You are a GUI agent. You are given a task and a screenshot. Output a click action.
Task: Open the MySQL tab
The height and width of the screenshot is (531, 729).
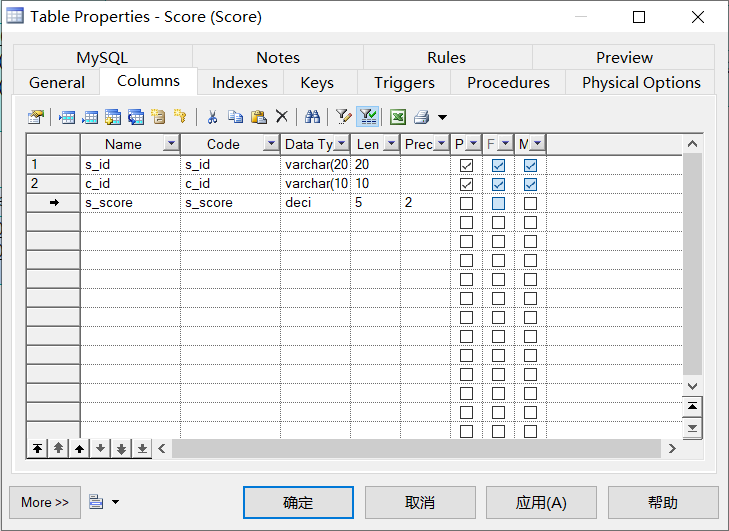(x=102, y=58)
